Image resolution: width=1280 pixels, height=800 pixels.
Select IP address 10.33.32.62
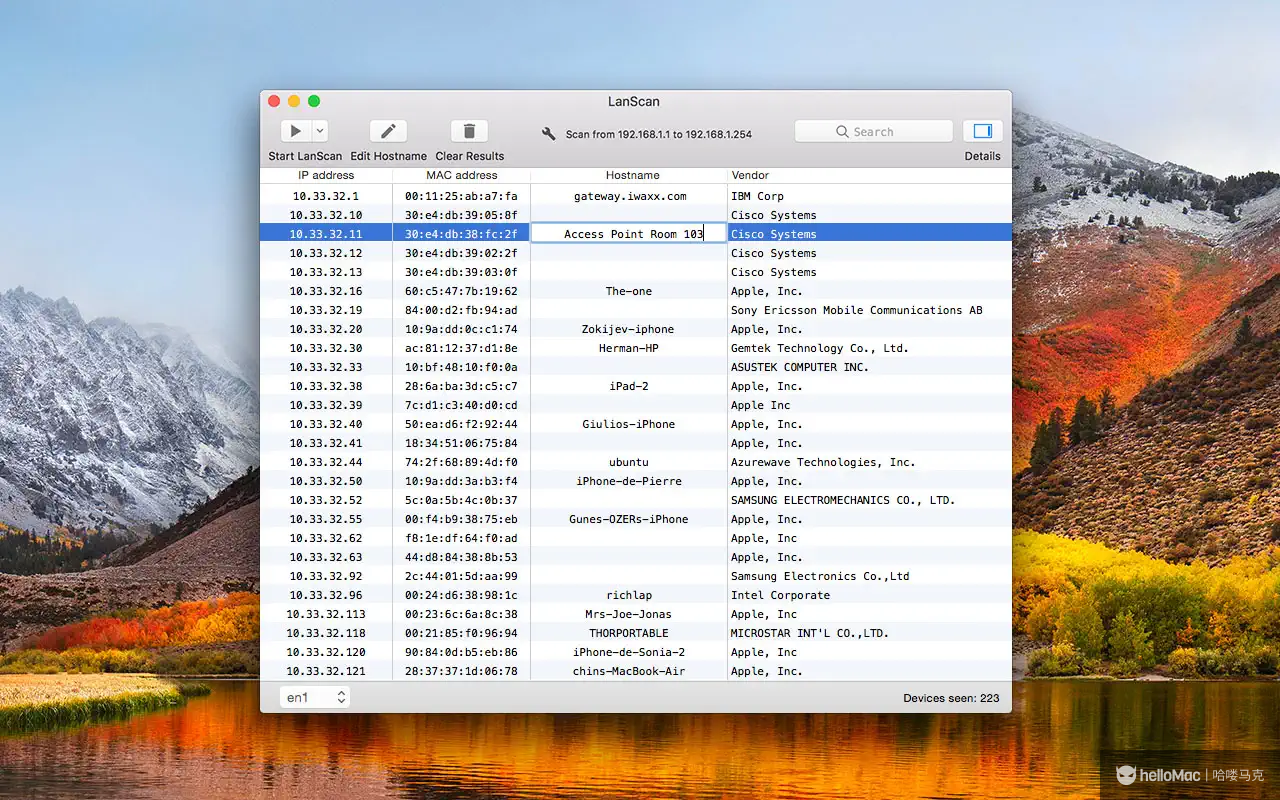click(326, 538)
